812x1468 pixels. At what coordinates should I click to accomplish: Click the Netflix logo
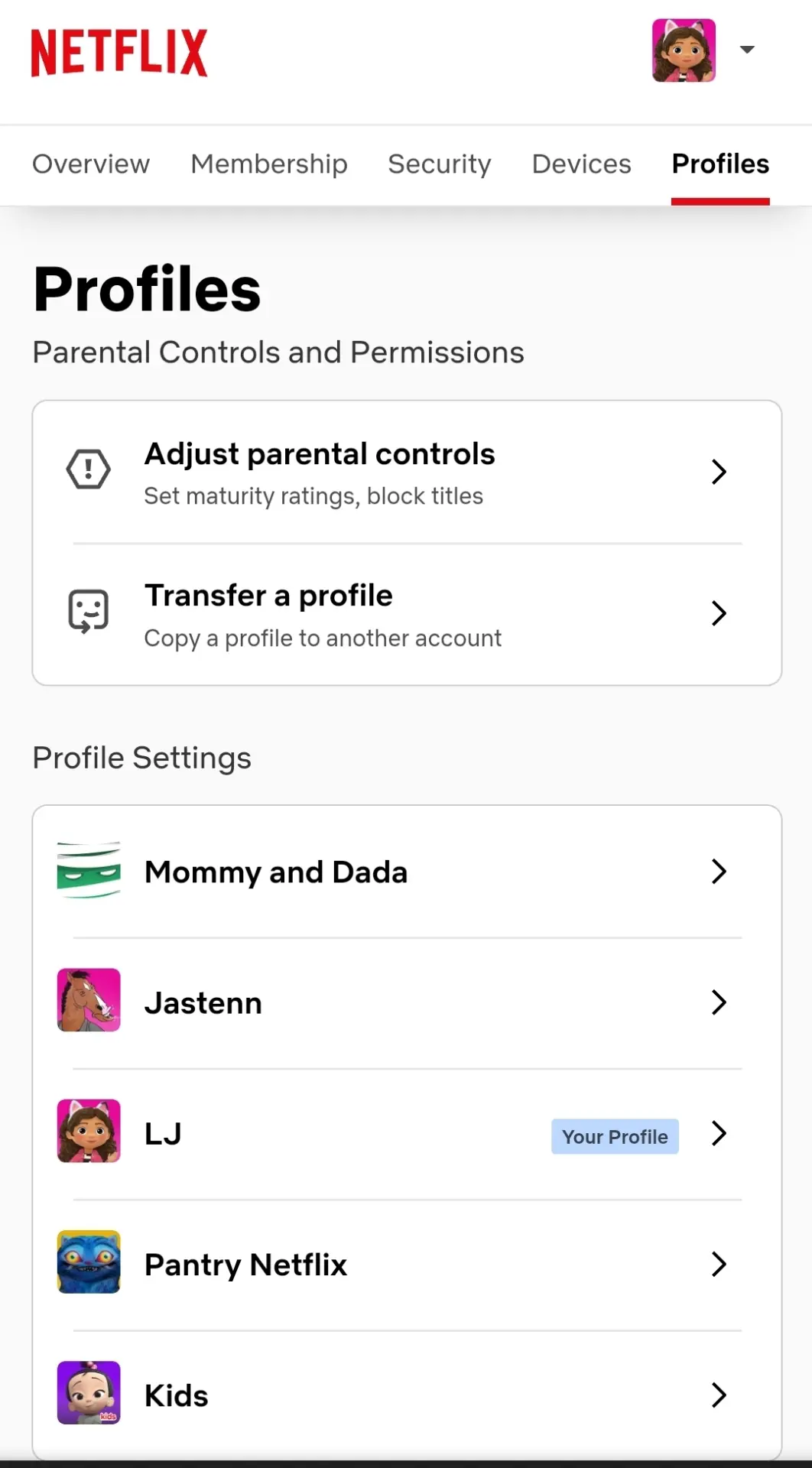119,53
